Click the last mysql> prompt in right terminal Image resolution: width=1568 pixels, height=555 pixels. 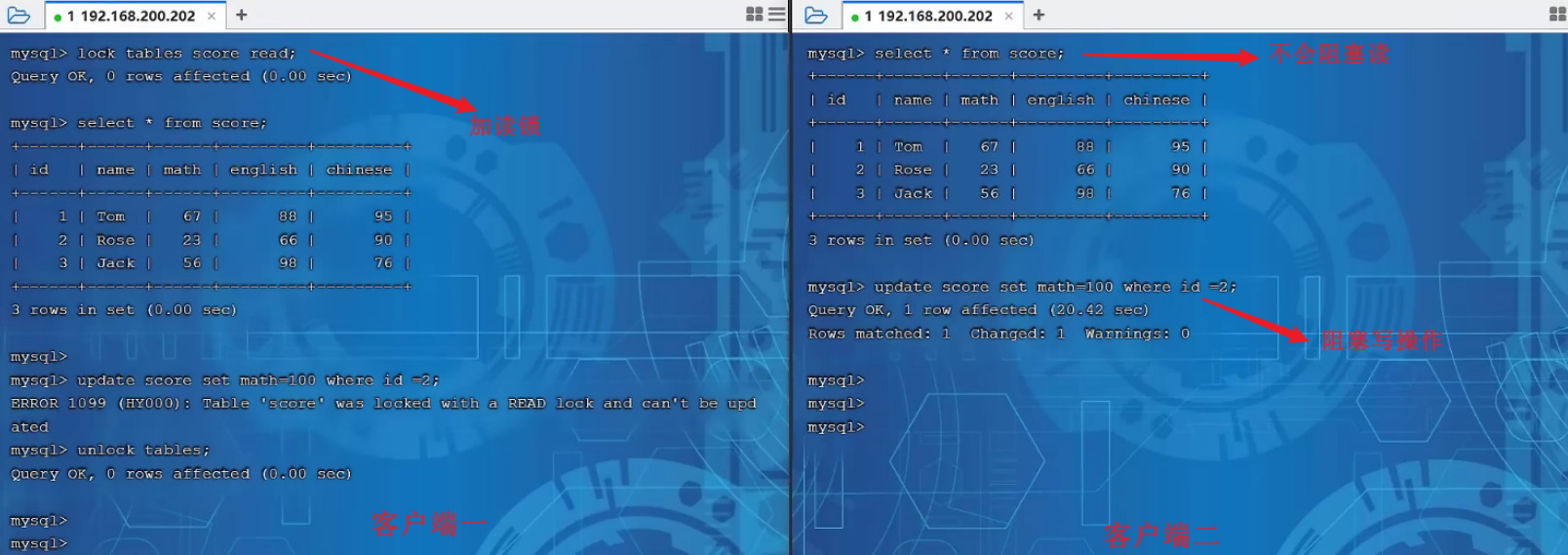pyautogui.click(x=837, y=427)
